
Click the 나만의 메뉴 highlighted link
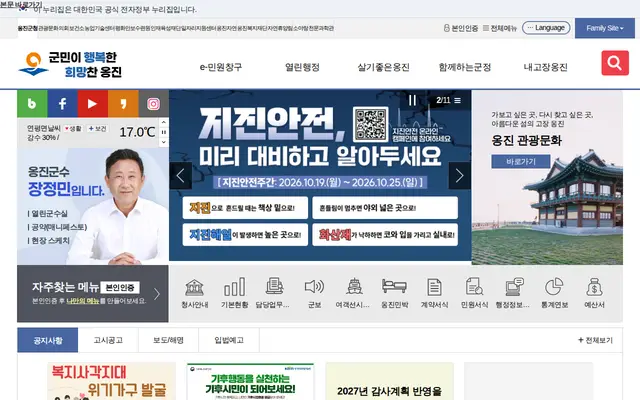[83, 301]
